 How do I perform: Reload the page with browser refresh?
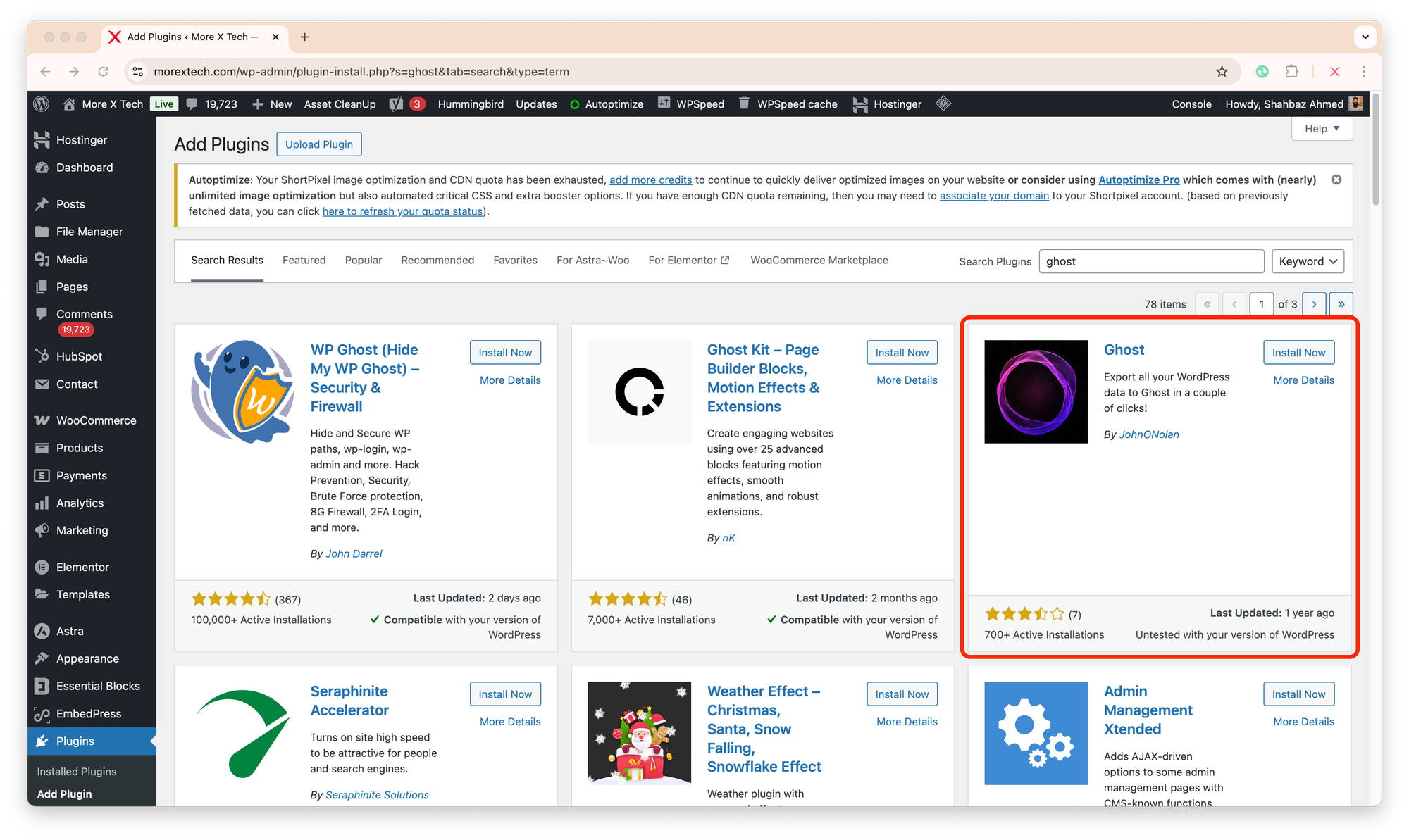104,72
